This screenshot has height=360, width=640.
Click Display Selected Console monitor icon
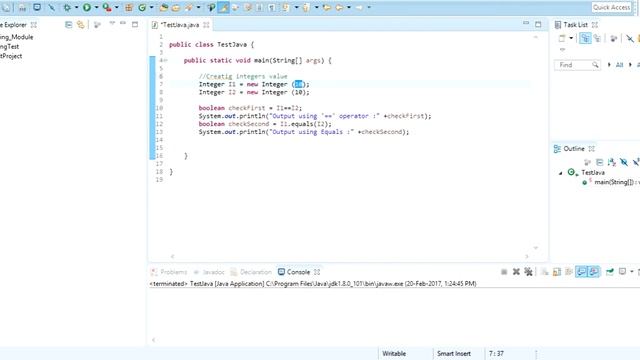click(622, 272)
